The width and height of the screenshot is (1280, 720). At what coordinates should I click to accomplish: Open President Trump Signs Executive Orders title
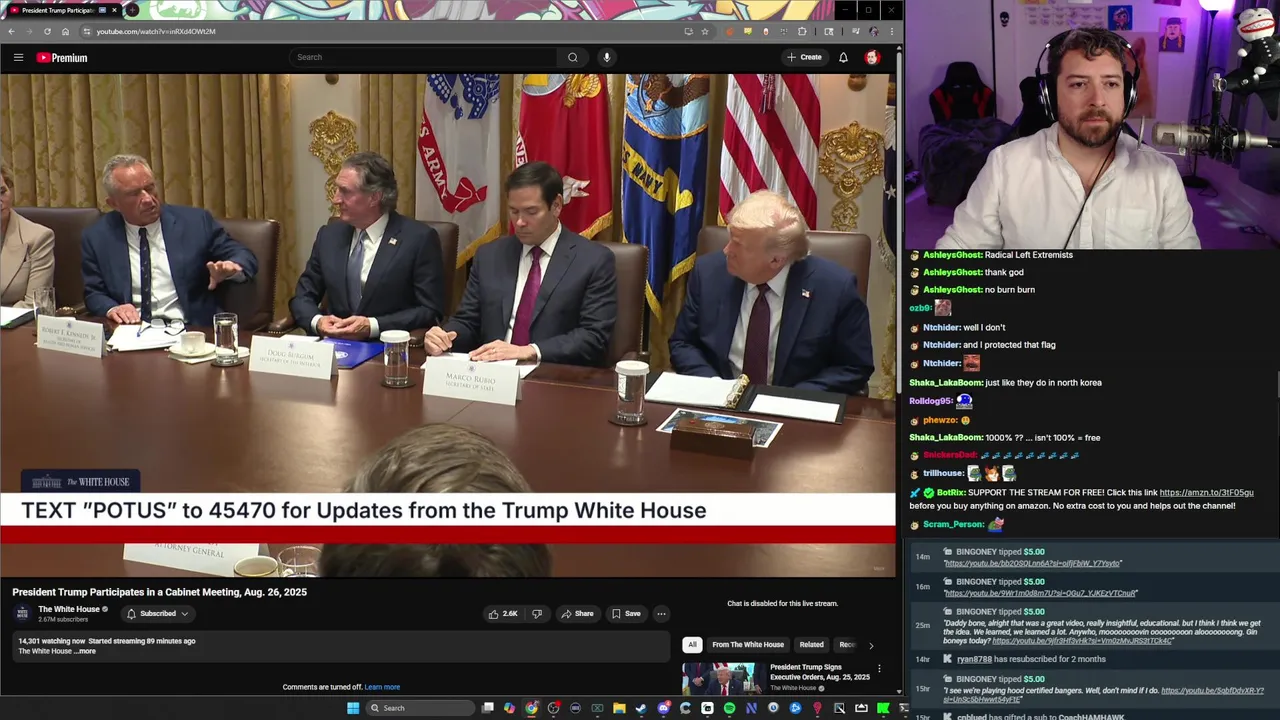point(820,672)
